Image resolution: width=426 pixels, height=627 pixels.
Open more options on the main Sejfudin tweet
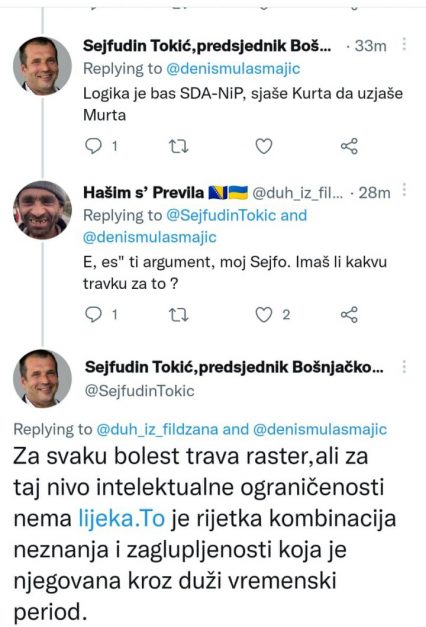tap(404, 367)
